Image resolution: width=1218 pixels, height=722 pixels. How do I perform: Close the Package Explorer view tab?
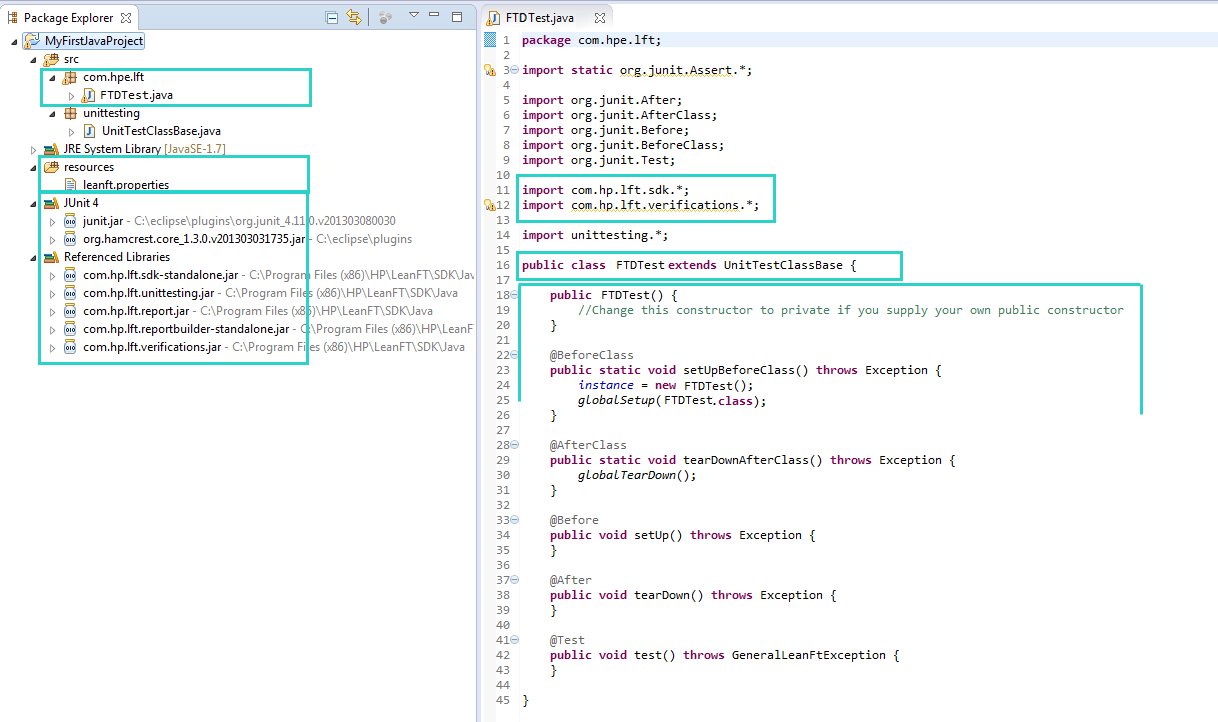pos(125,18)
